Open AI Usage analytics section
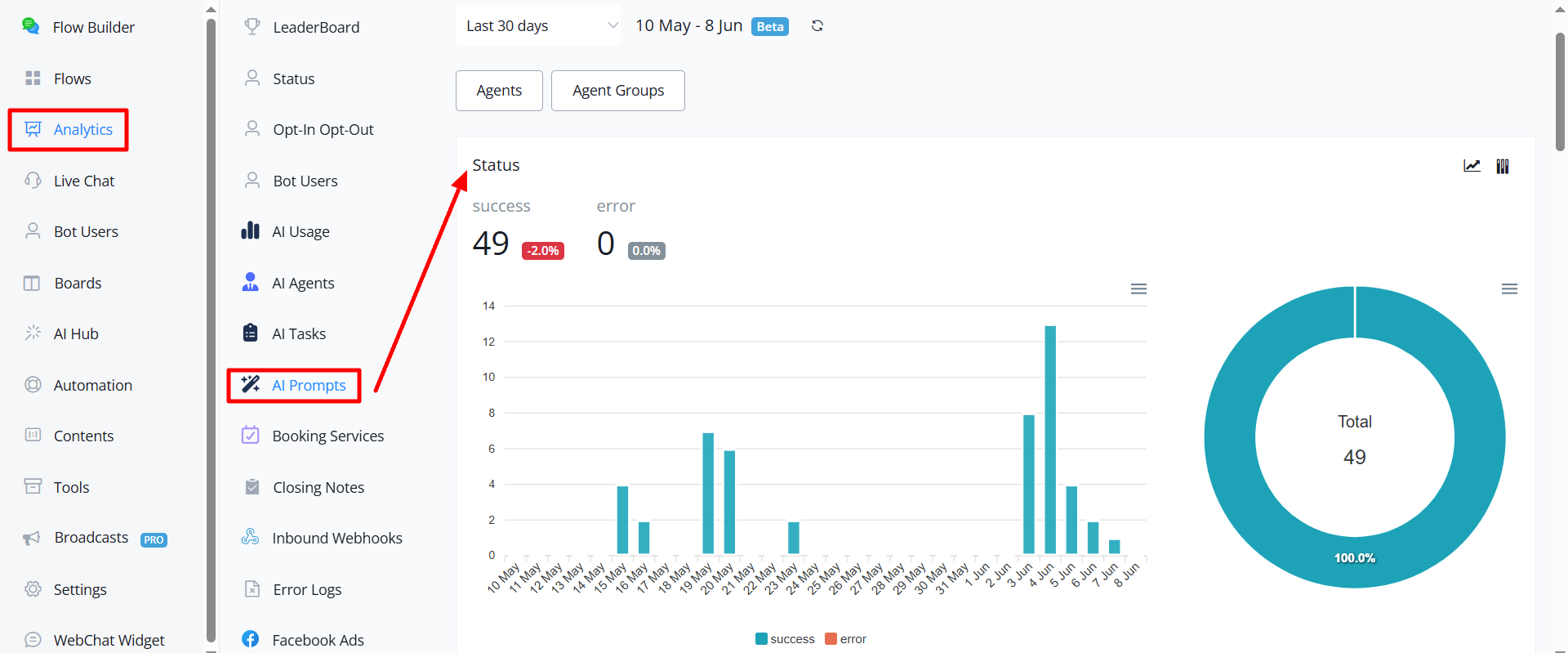The image size is (1568, 653). pos(286,231)
